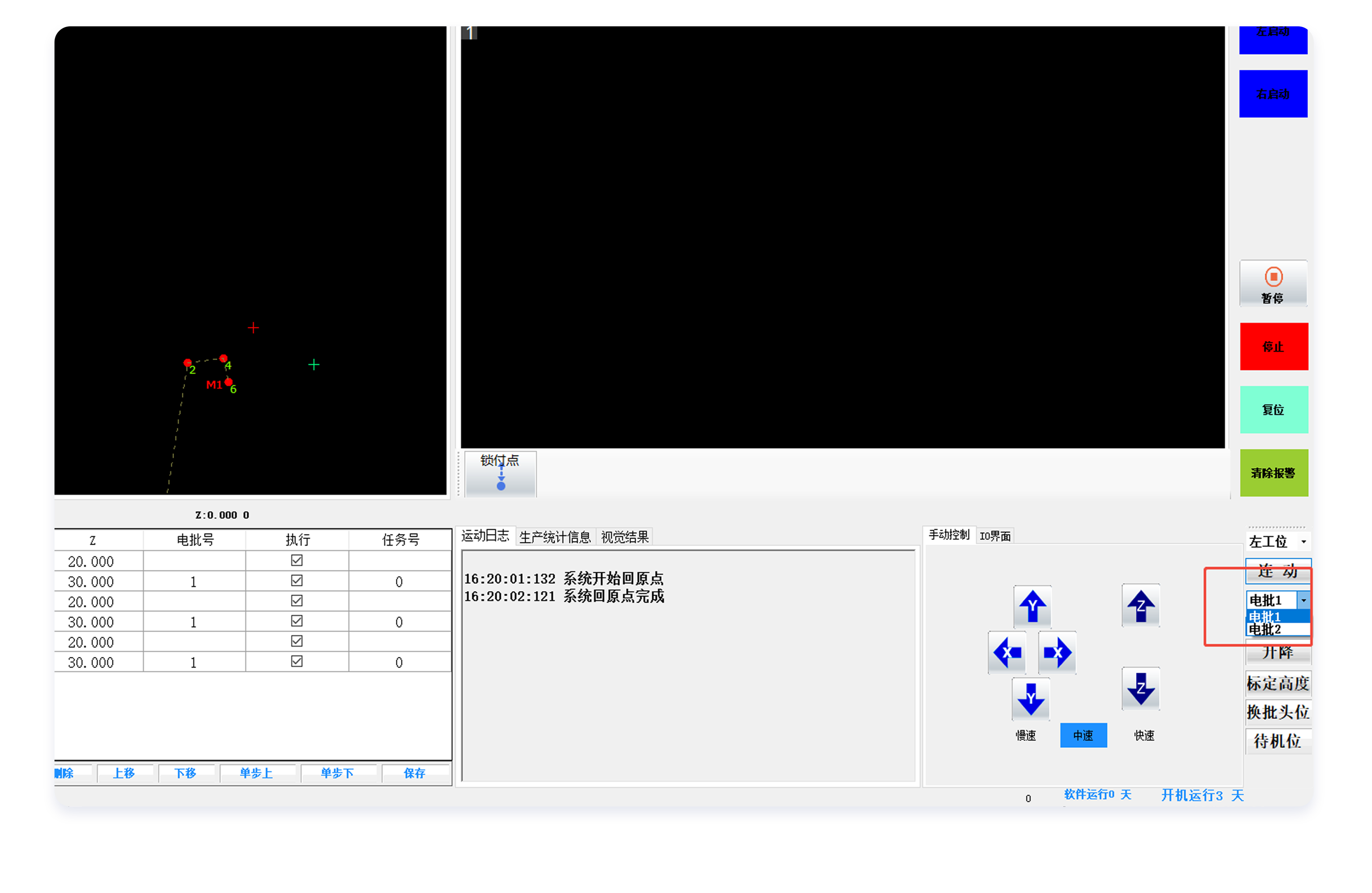Expand the 左工位 station dropdown
The width and height of the screenshot is (1372, 893).
pyautogui.click(x=1303, y=541)
